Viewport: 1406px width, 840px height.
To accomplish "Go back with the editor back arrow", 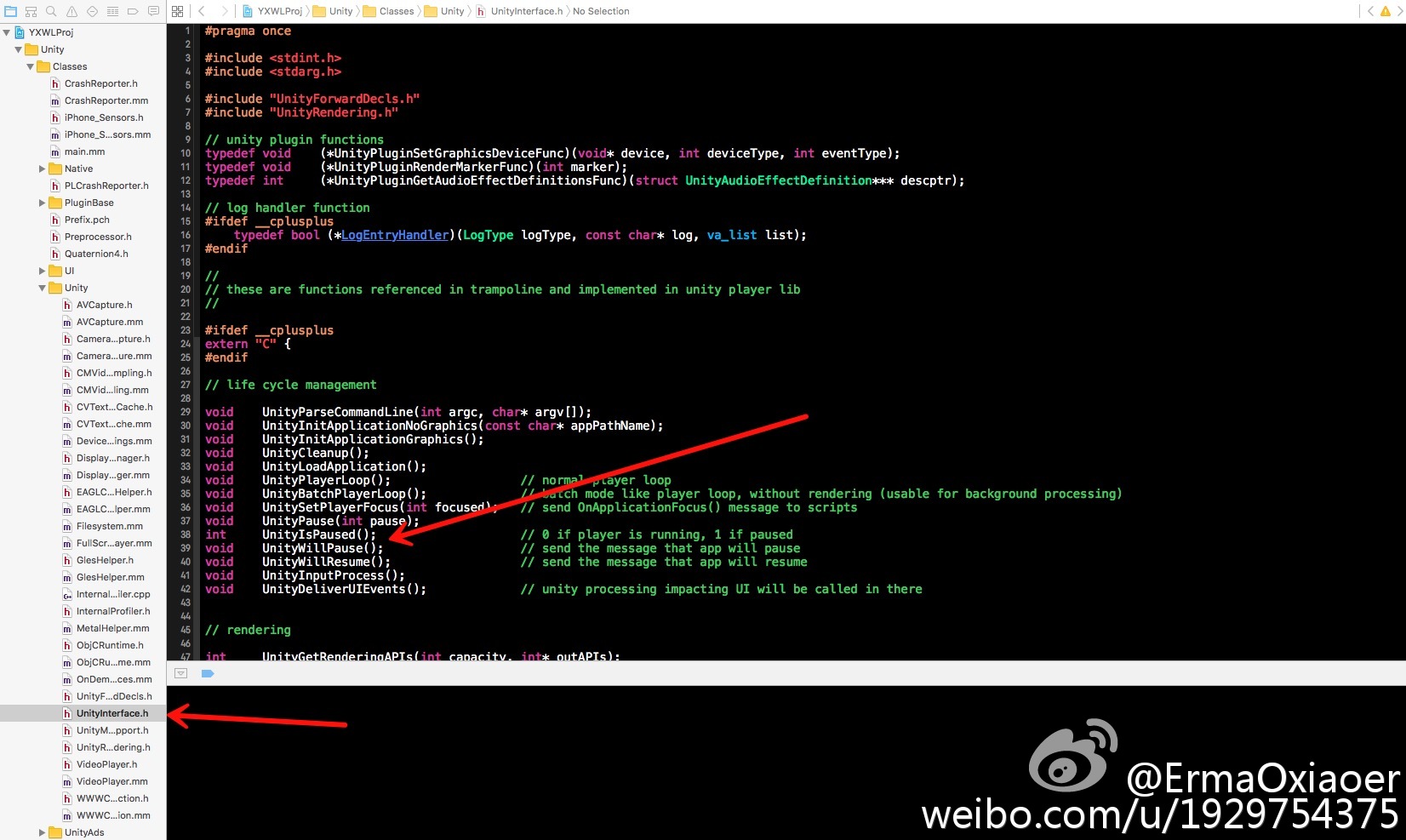I will [202, 11].
